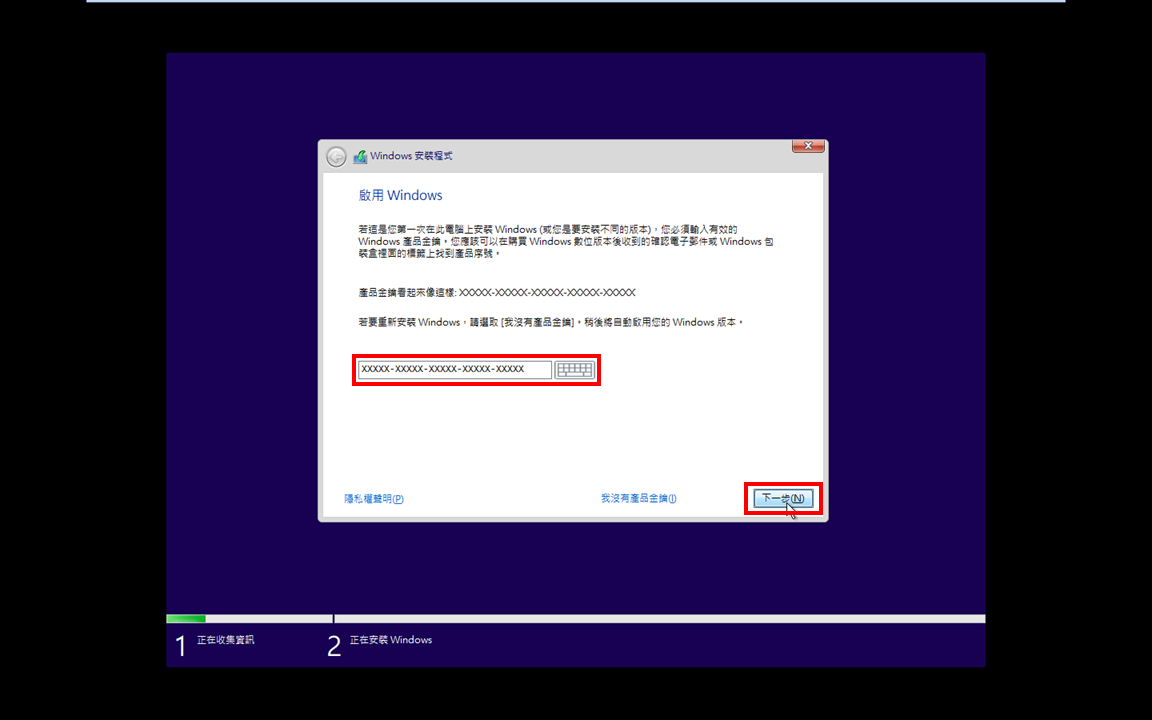The height and width of the screenshot is (720, 1152).
Task: Click the back arrow in the setup window
Action: click(336, 156)
